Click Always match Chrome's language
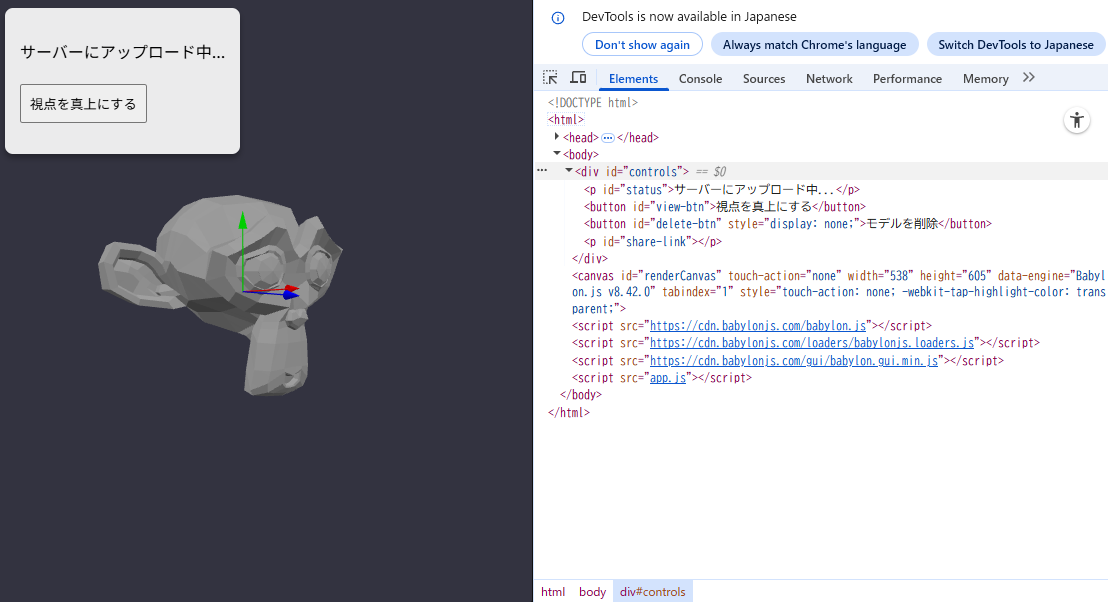1108x602 pixels. [814, 45]
